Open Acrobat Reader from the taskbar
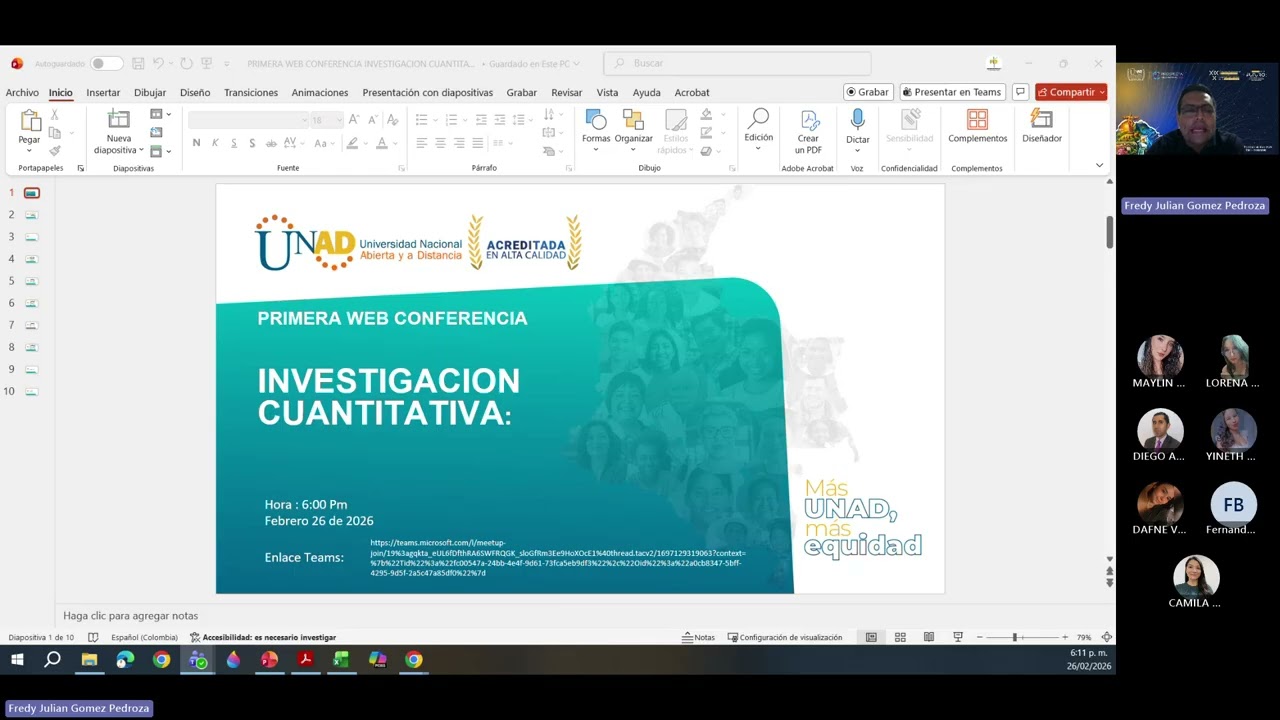The width and height of the screenshot is (1280, 720). click(x=305, y=660)
